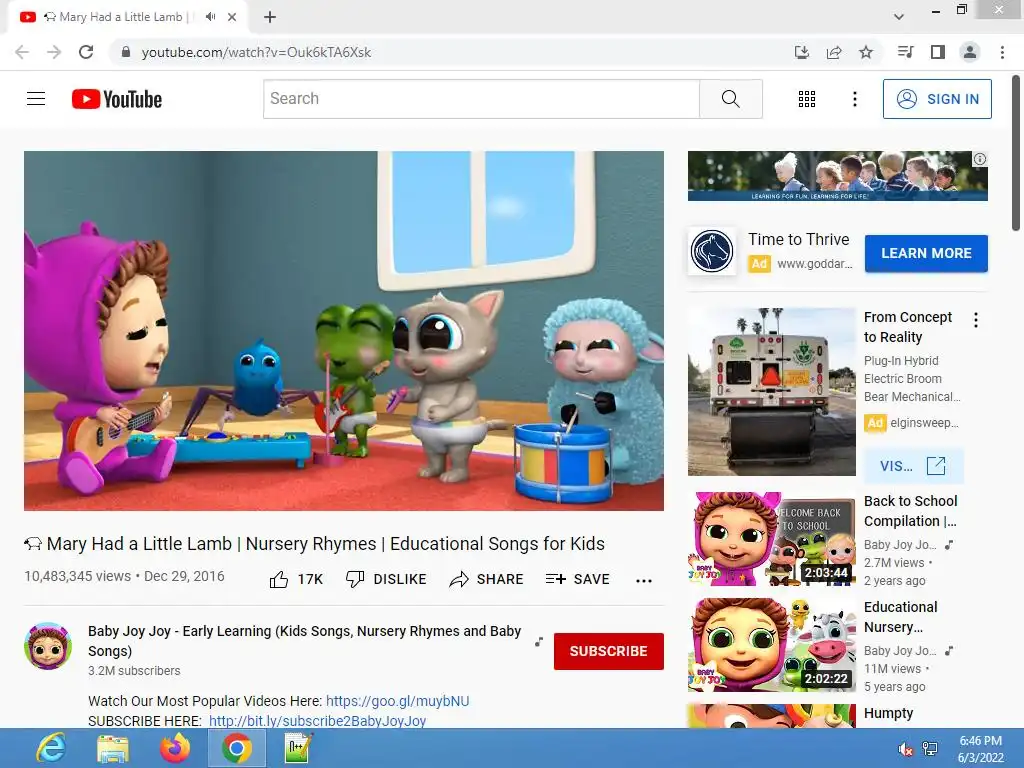Open the goo.gl/muybNU link
This screenshot has width=1024, height=768.
397,701
